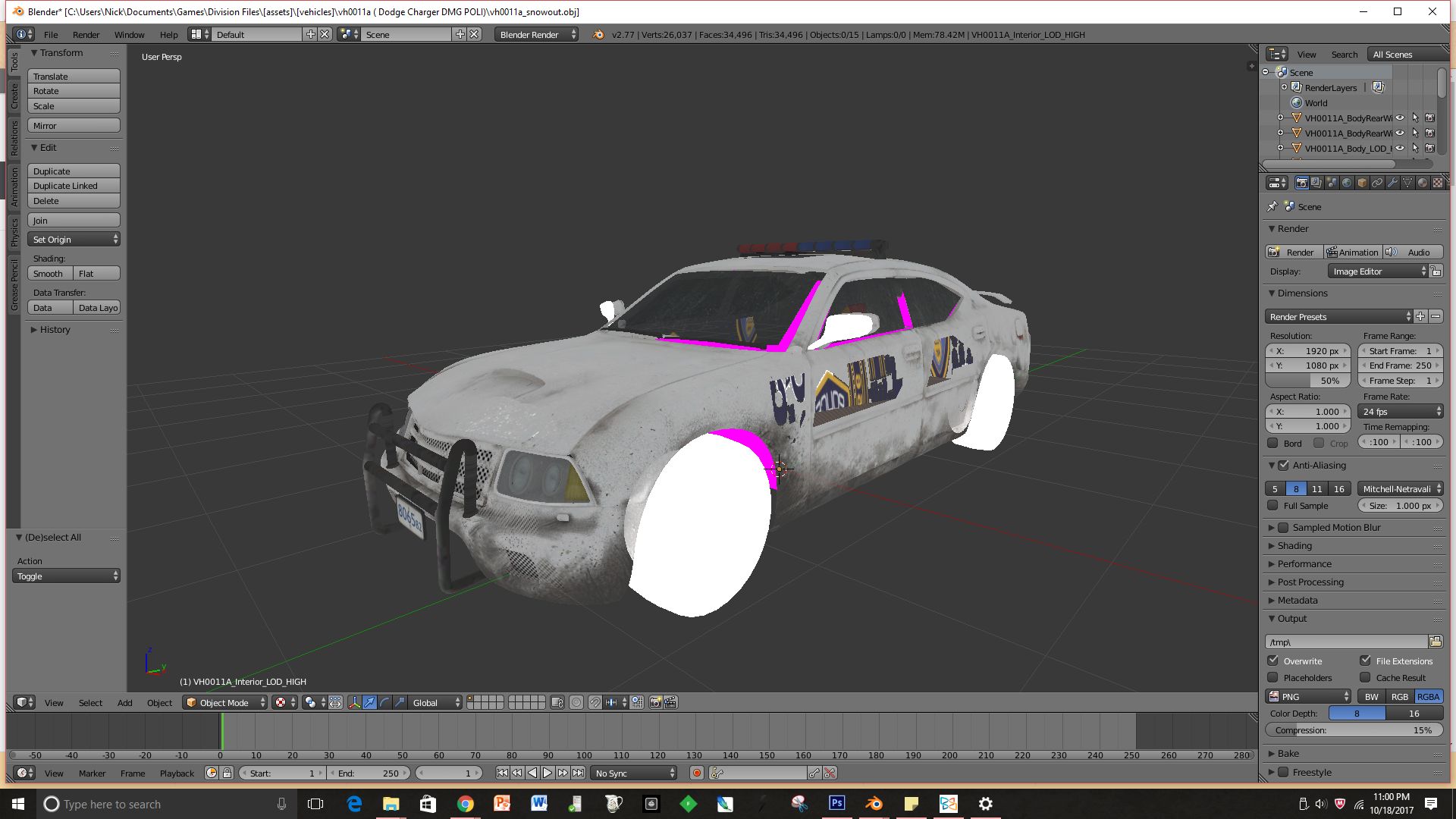Select the Scale manipulator icon
This screenshot has width=1456, height=819.
click(400, 702)
